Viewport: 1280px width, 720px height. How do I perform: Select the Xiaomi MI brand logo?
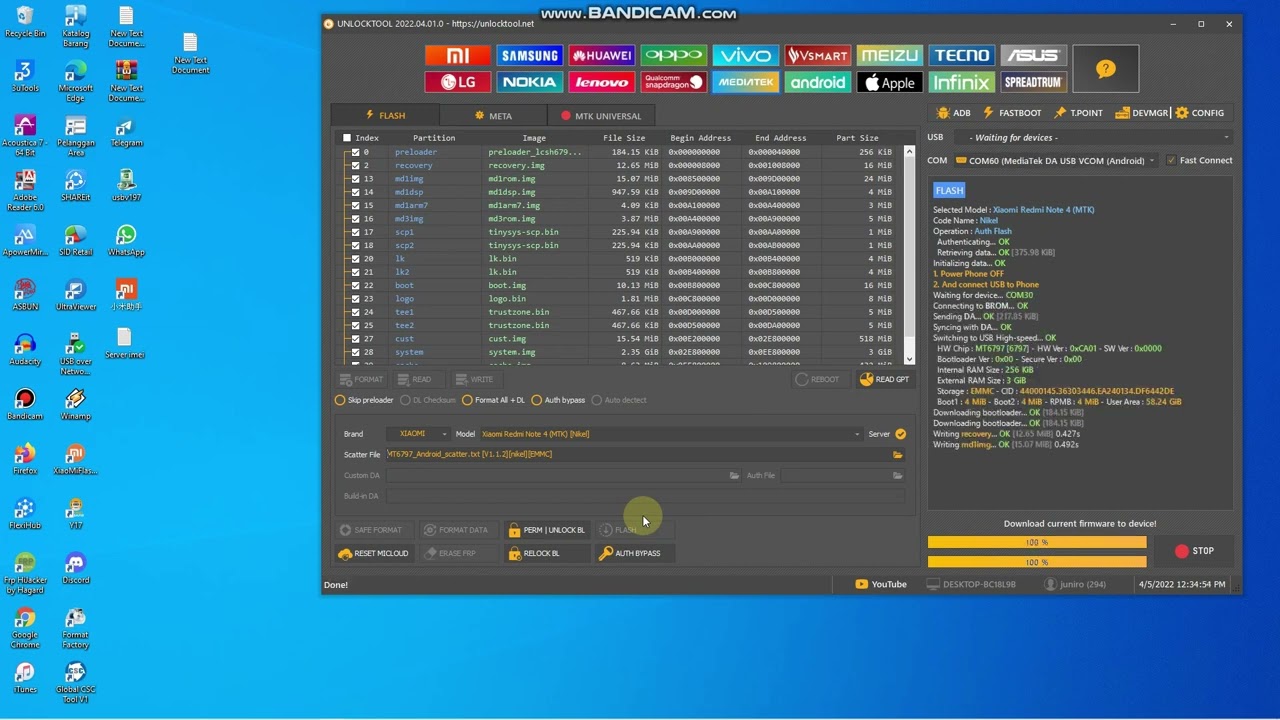pyautogui.click(x=457, y=56)
